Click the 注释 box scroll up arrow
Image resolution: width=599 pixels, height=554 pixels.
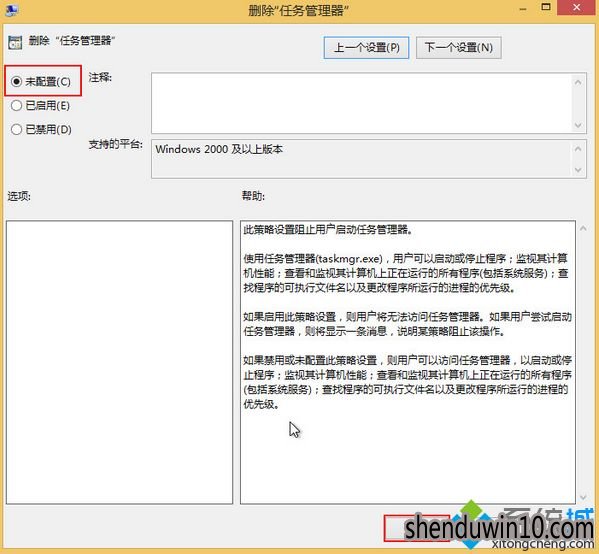[x=578, y=82]
